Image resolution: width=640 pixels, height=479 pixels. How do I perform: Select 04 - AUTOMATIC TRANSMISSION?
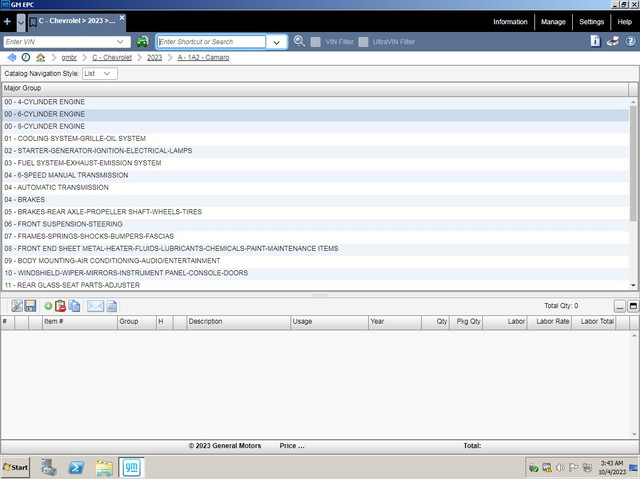(315, 188)
